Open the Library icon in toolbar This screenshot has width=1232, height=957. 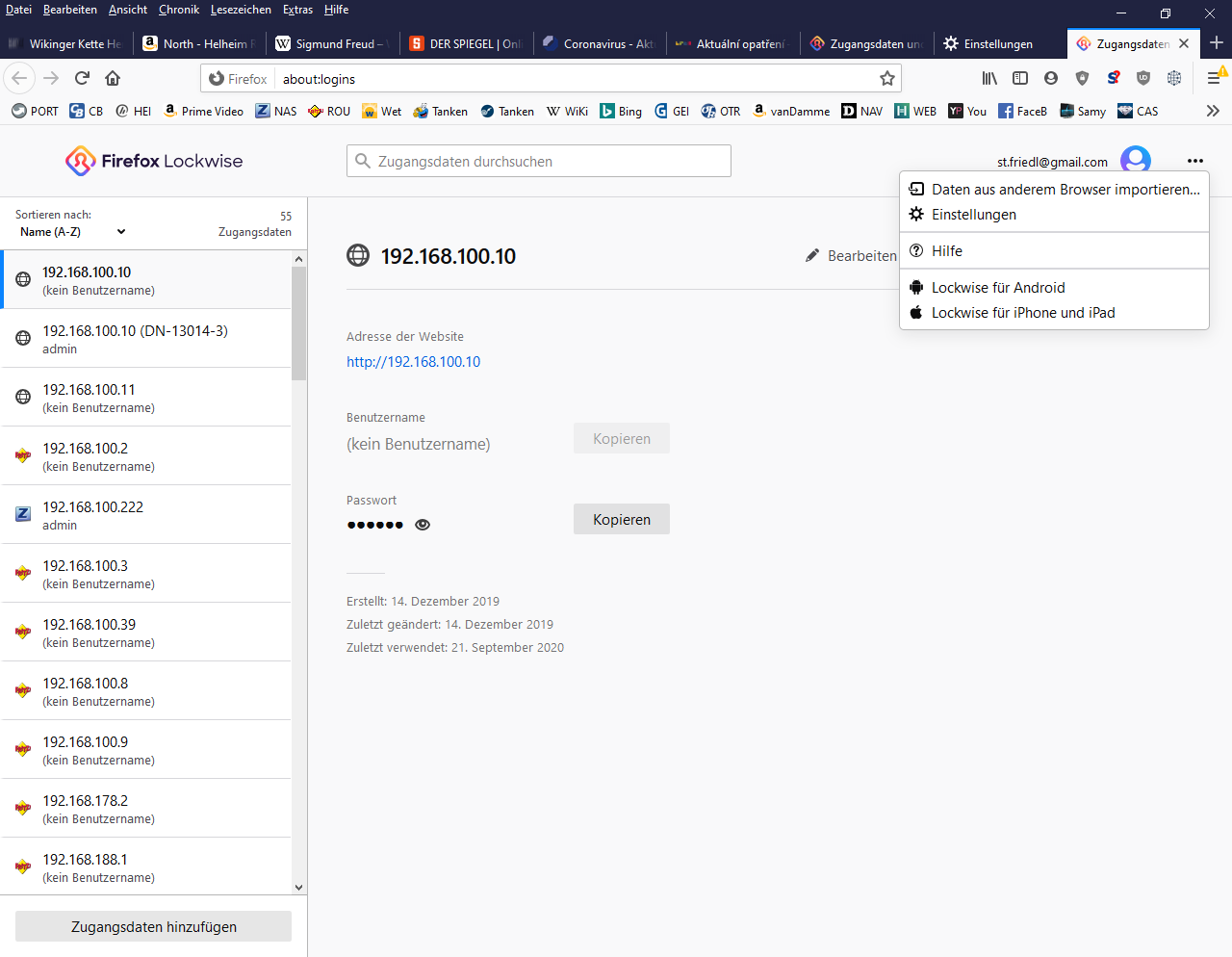point(989,78)
